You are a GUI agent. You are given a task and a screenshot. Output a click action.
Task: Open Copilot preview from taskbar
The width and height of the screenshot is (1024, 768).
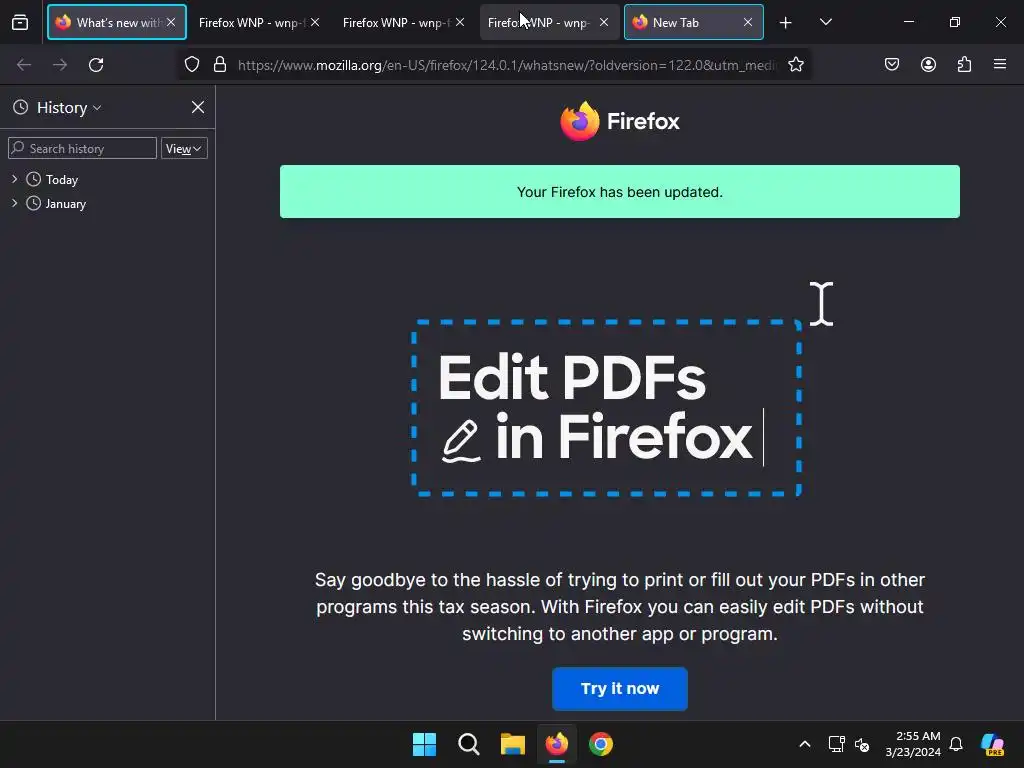992,744
